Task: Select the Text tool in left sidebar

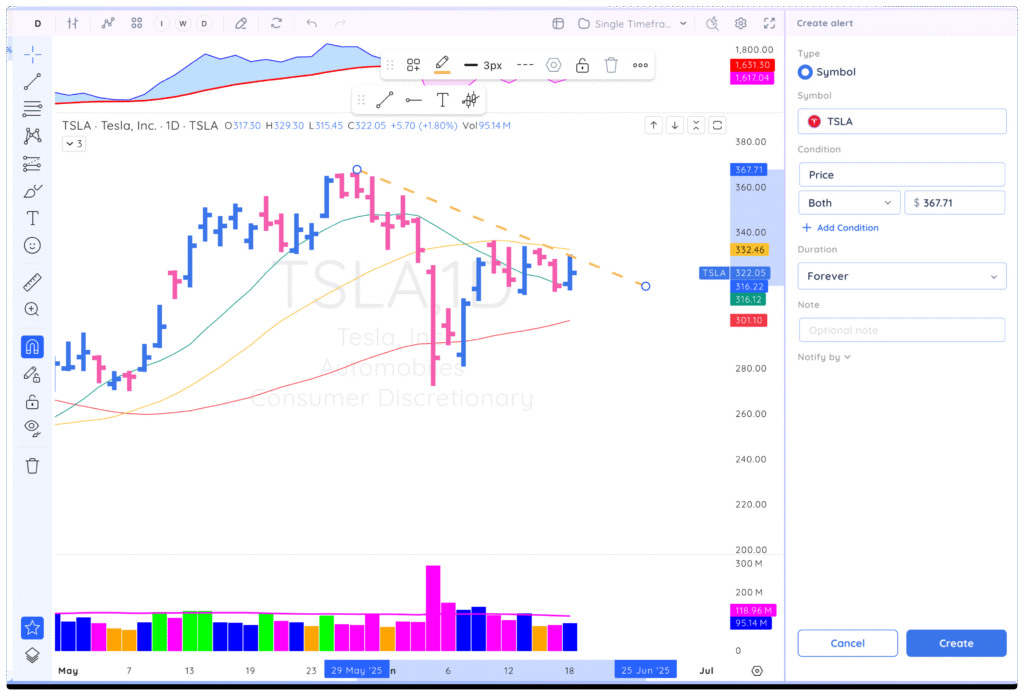Action: tap(32, 218)
